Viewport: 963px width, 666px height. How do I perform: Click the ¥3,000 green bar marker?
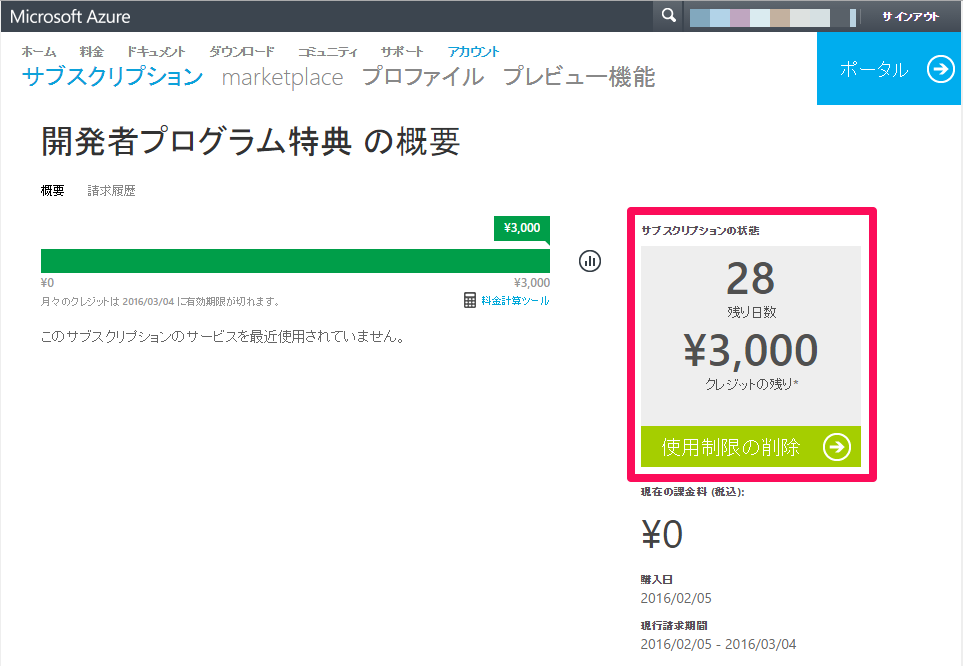[x=522, y=228]
